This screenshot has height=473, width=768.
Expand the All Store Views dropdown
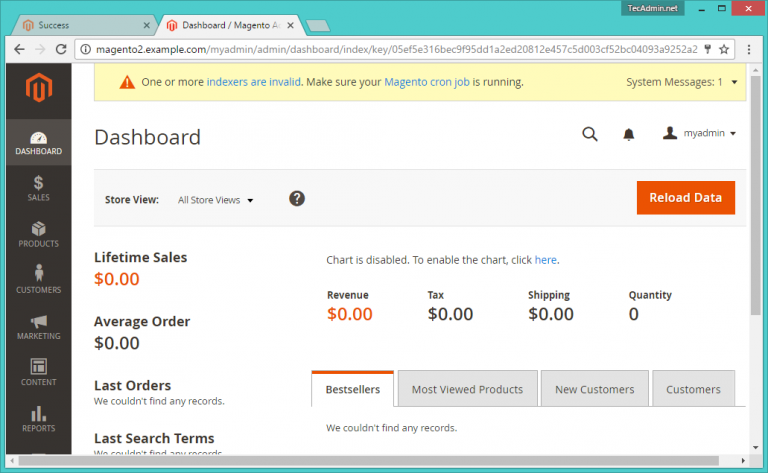[215, 200]
